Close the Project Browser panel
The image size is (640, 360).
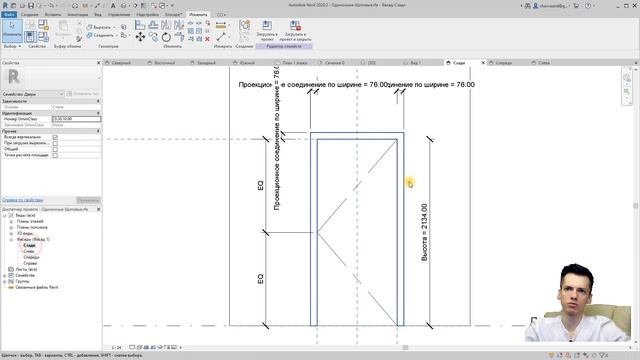point(98,209)
